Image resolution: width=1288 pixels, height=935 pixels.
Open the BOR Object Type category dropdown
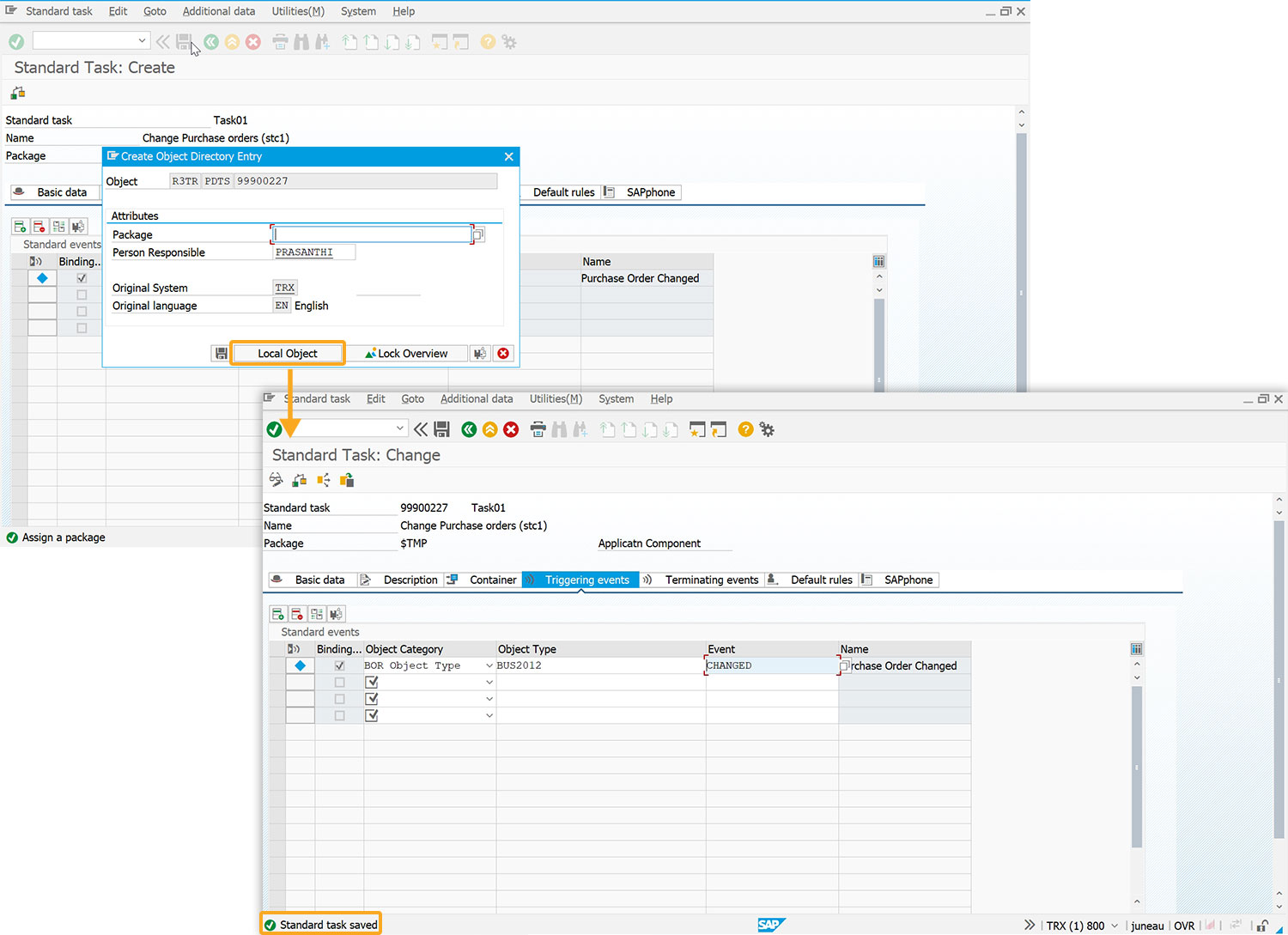coord(489,666)
